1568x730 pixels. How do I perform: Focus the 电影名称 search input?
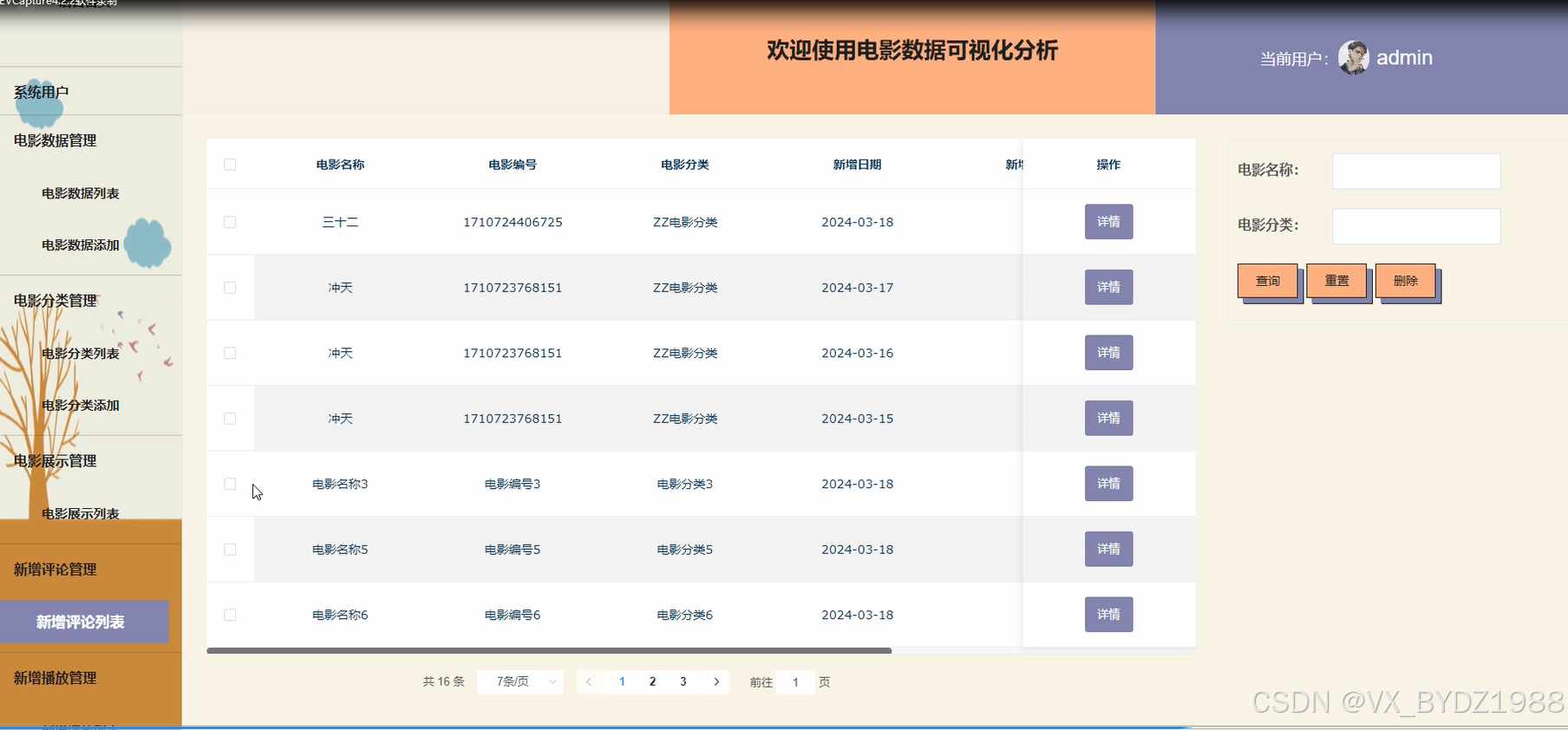pyautogui.click(x=1416, y=171)
